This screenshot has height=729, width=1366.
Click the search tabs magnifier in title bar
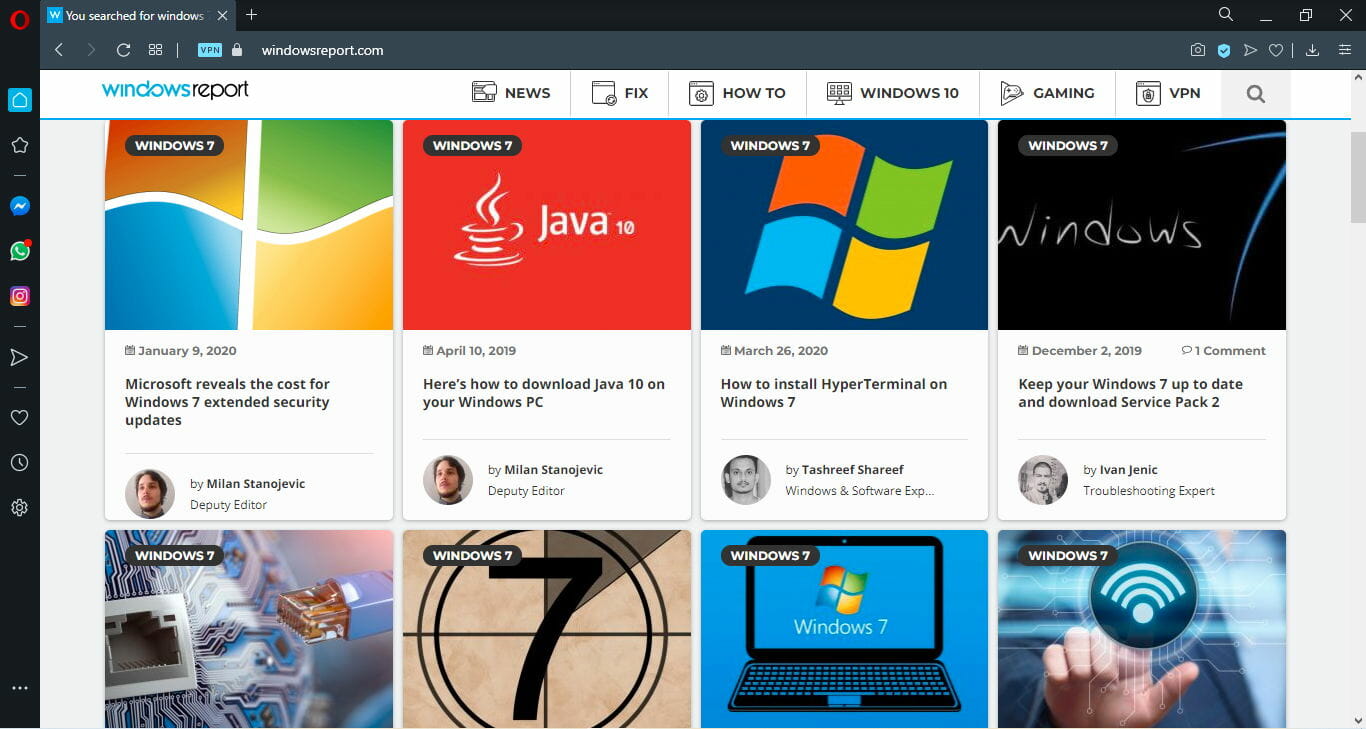[1225, 14]
